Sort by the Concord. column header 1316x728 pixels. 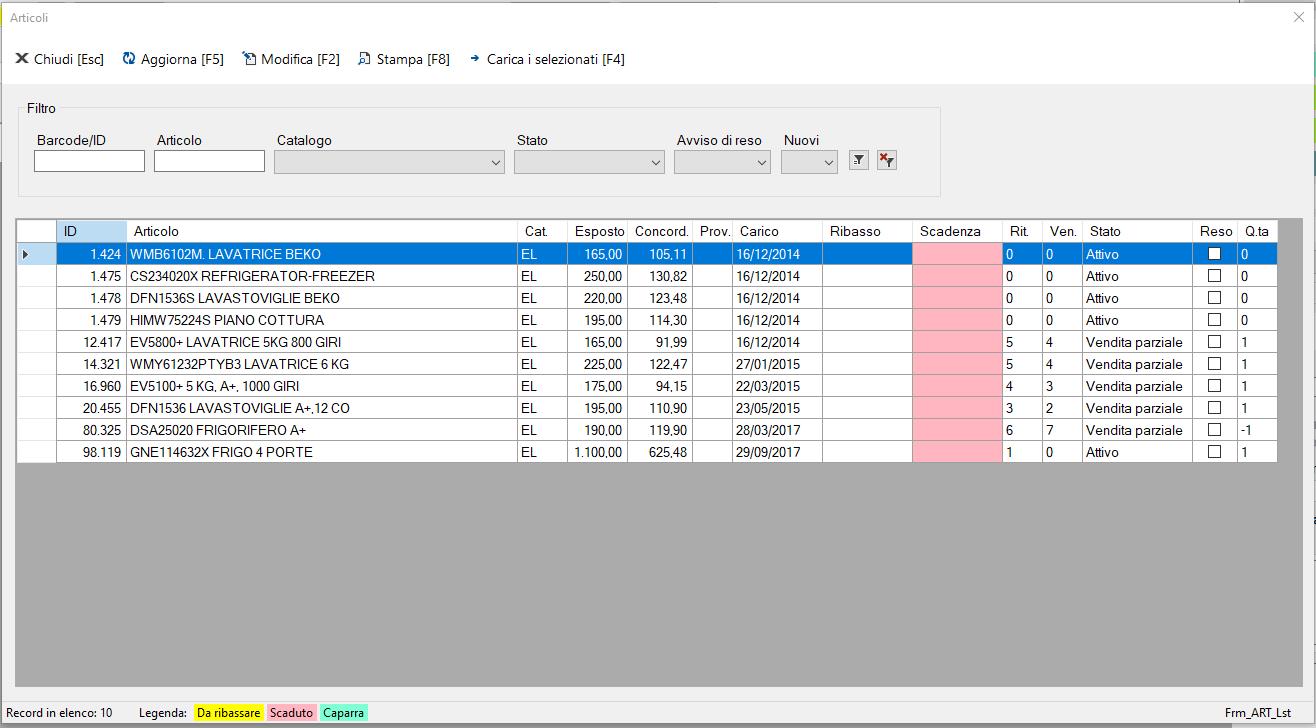(x=660, y=232)
